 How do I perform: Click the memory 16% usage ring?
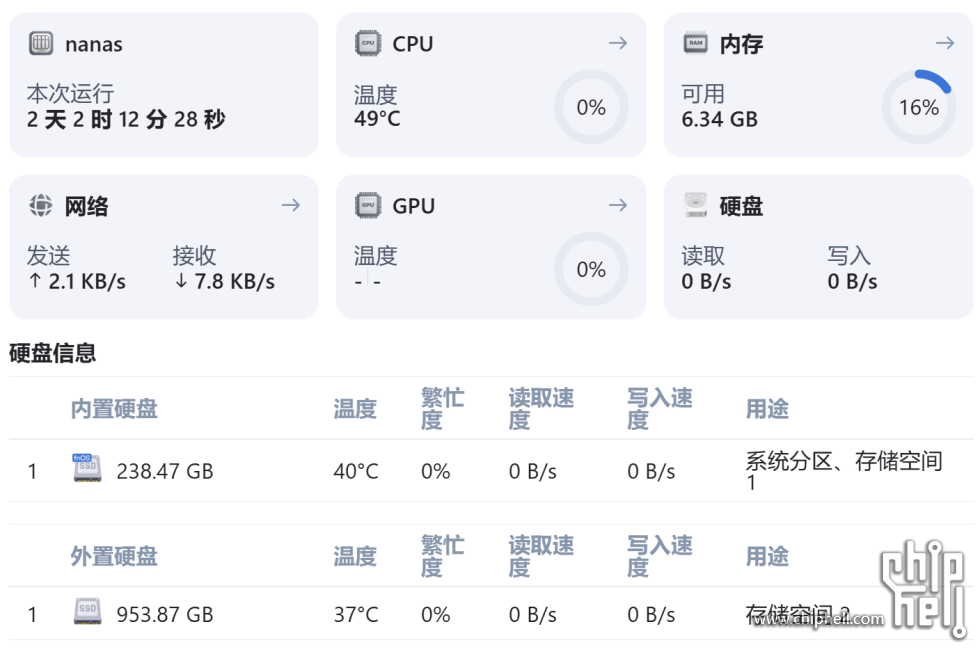(x=918, y=107)
